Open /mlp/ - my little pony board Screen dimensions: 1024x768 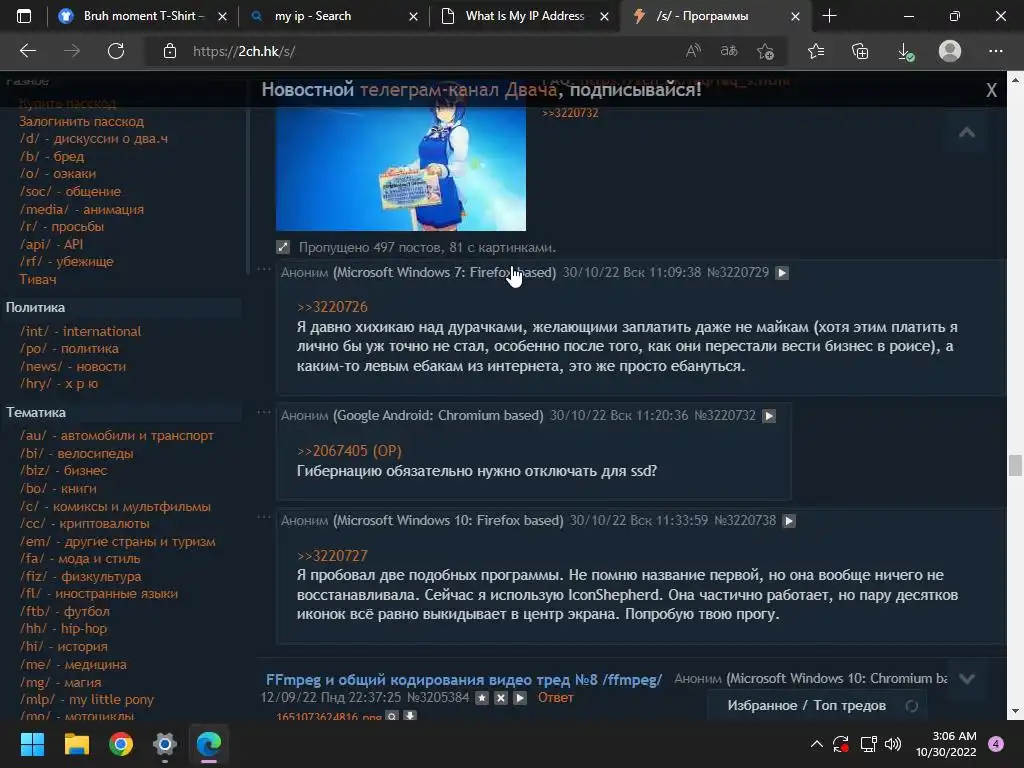pyautogui.click(x=87, y=699)
